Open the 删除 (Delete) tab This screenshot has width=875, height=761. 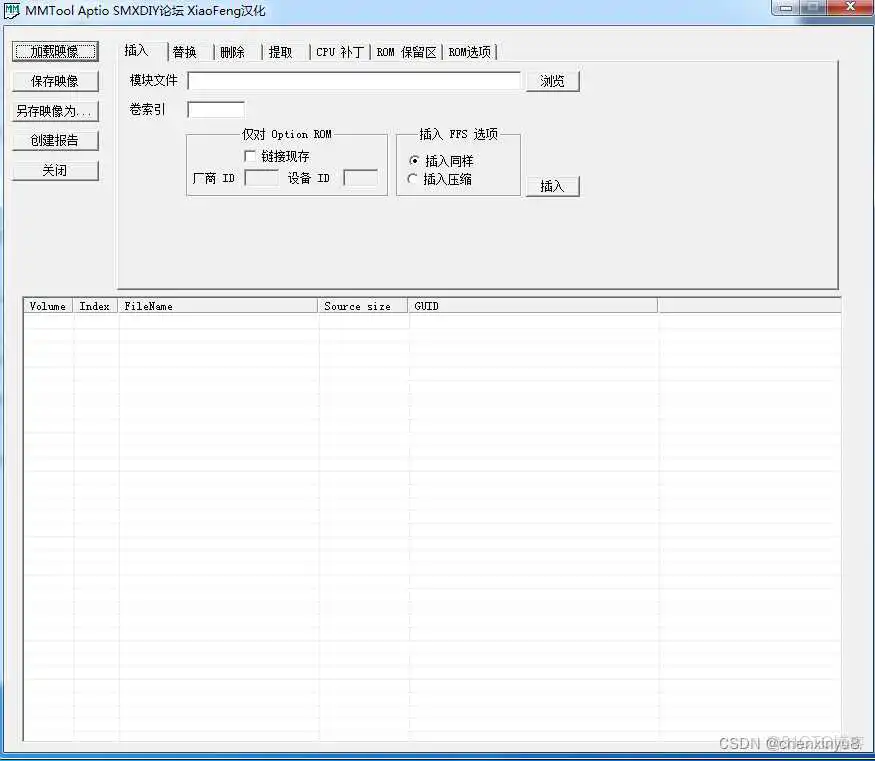coord(233,51)
